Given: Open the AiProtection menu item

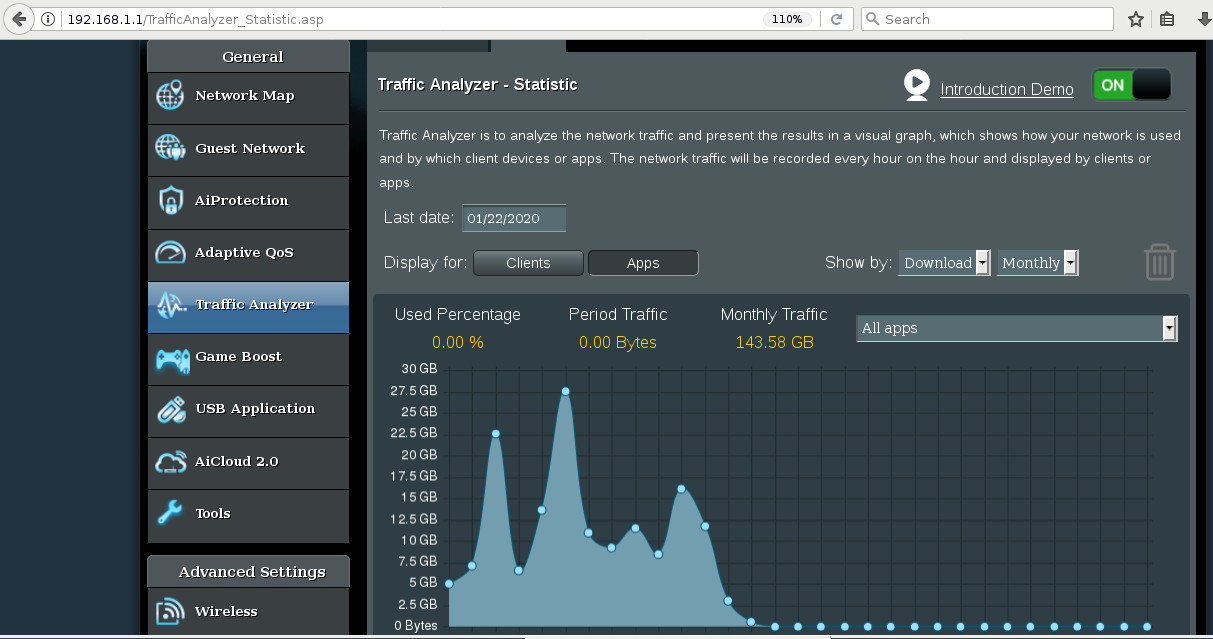Looking at the screenshot, I should click(x=248, y=201).
